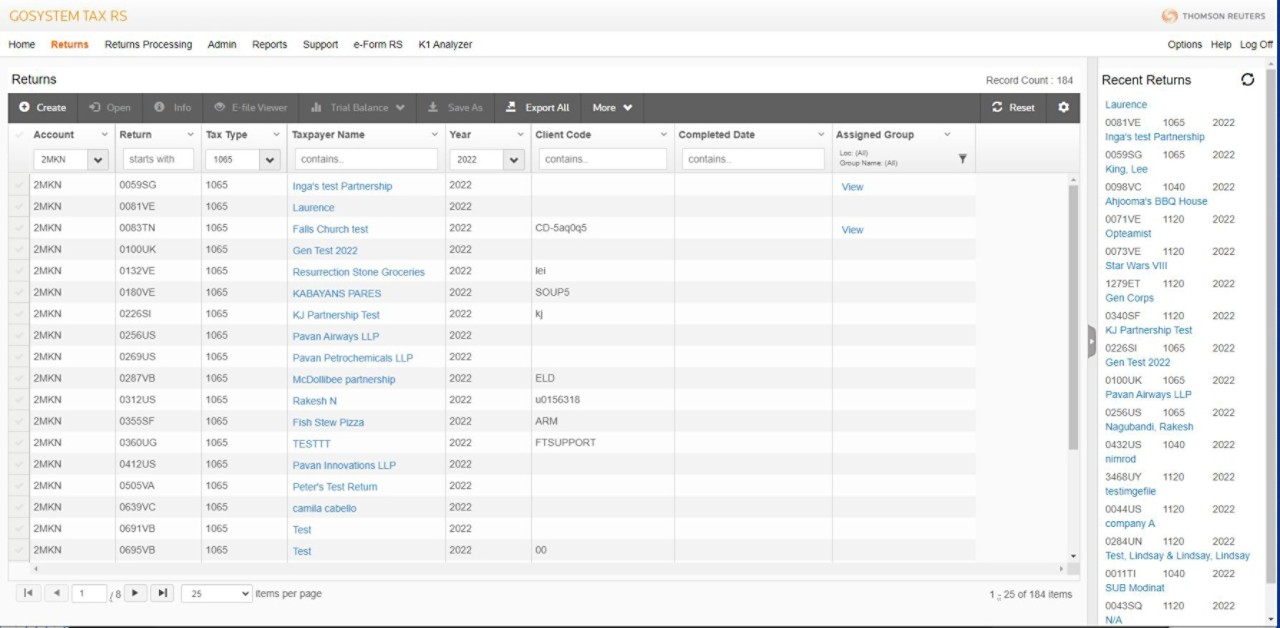Open the Returns Processing menu

[x=148, y=45]
